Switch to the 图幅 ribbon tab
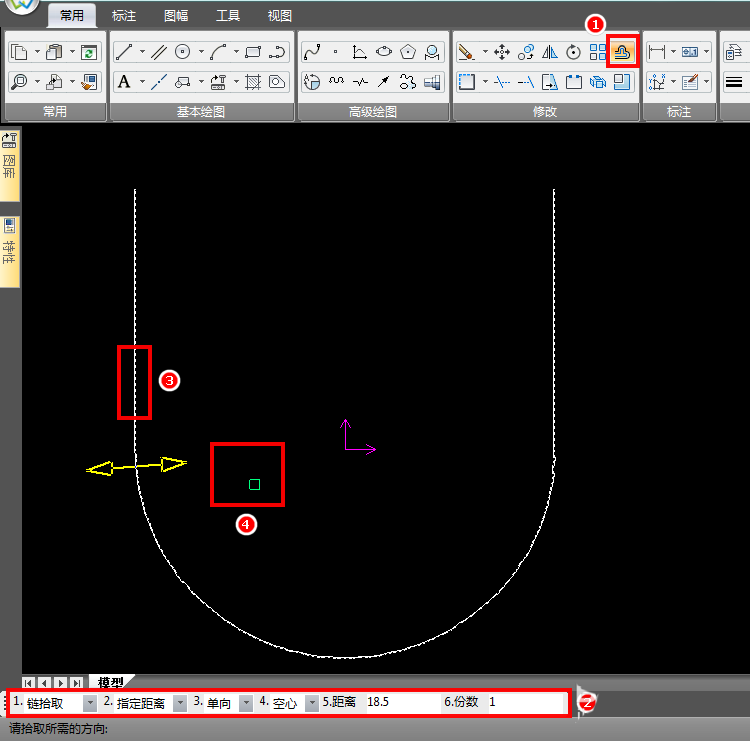Viewport: 750px width, 741px height. point(176,16)
